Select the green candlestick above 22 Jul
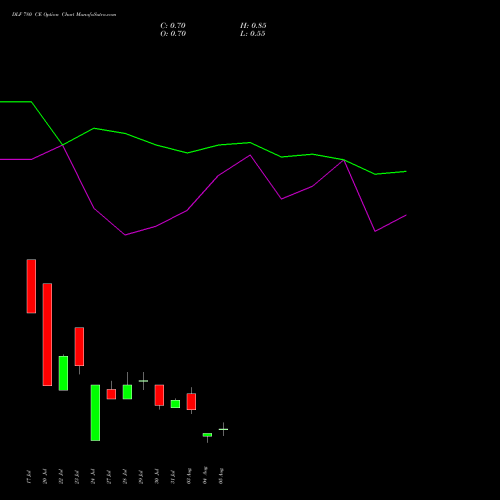The image size is (500, 500). [63, 373]
